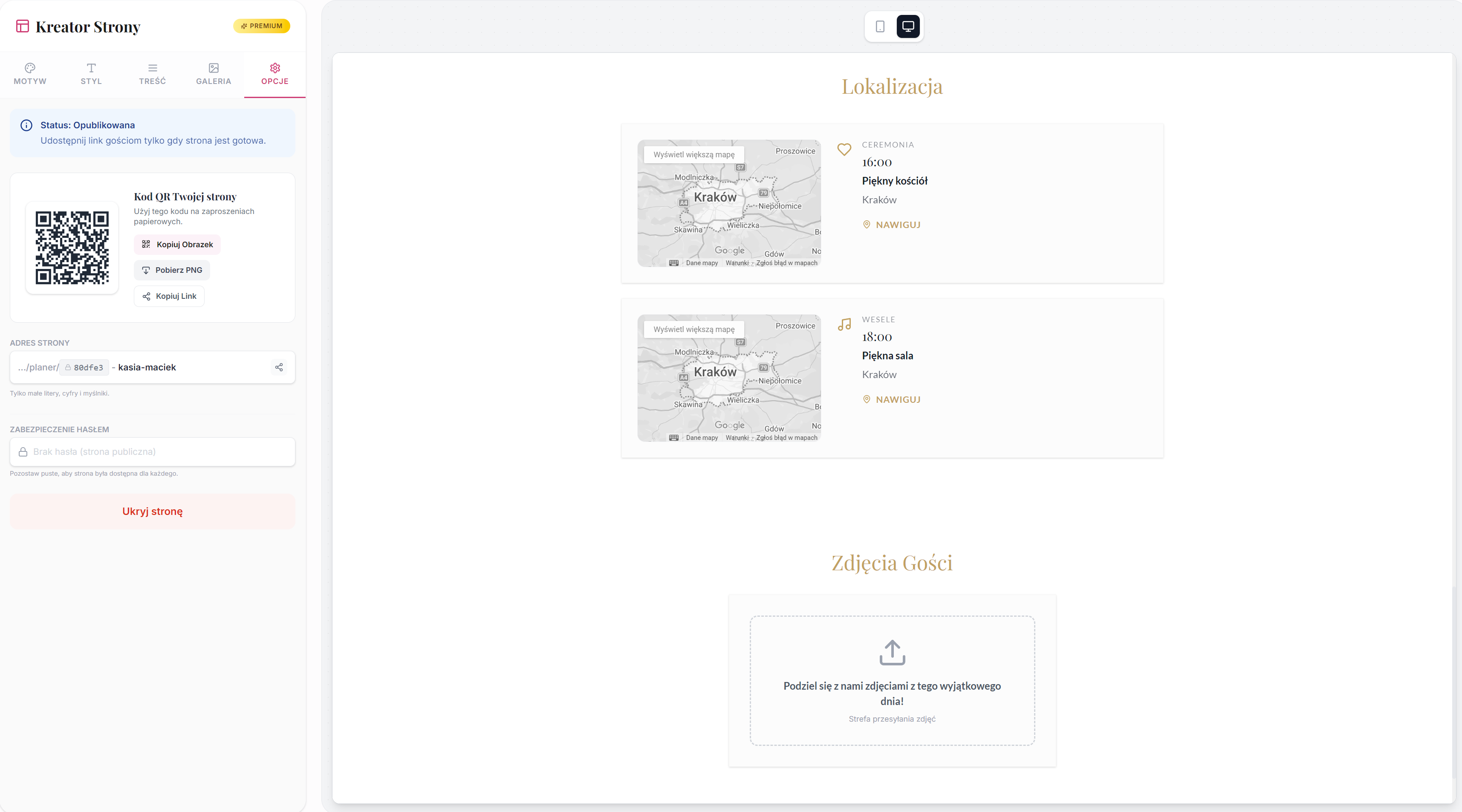The image size is (1462, 812).
Task: Open the Styl tab
Action: (x=91, y=74)
